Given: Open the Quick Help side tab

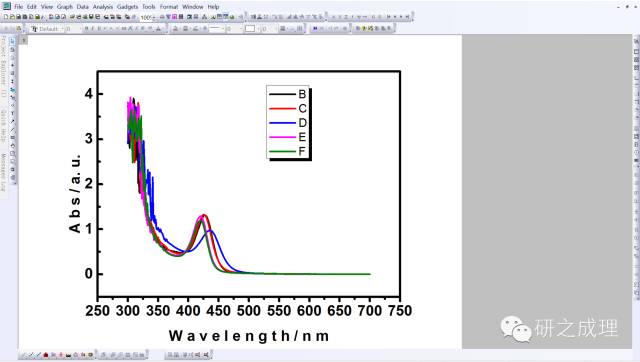Looking at the screenshot, I should tap(3, 126).
